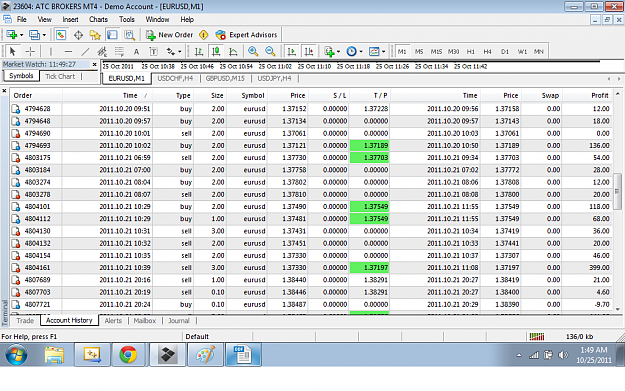Screen dimensions: 625x391
Task: Click the account history vertical scrollbar
Action: (x=617, y=199)
